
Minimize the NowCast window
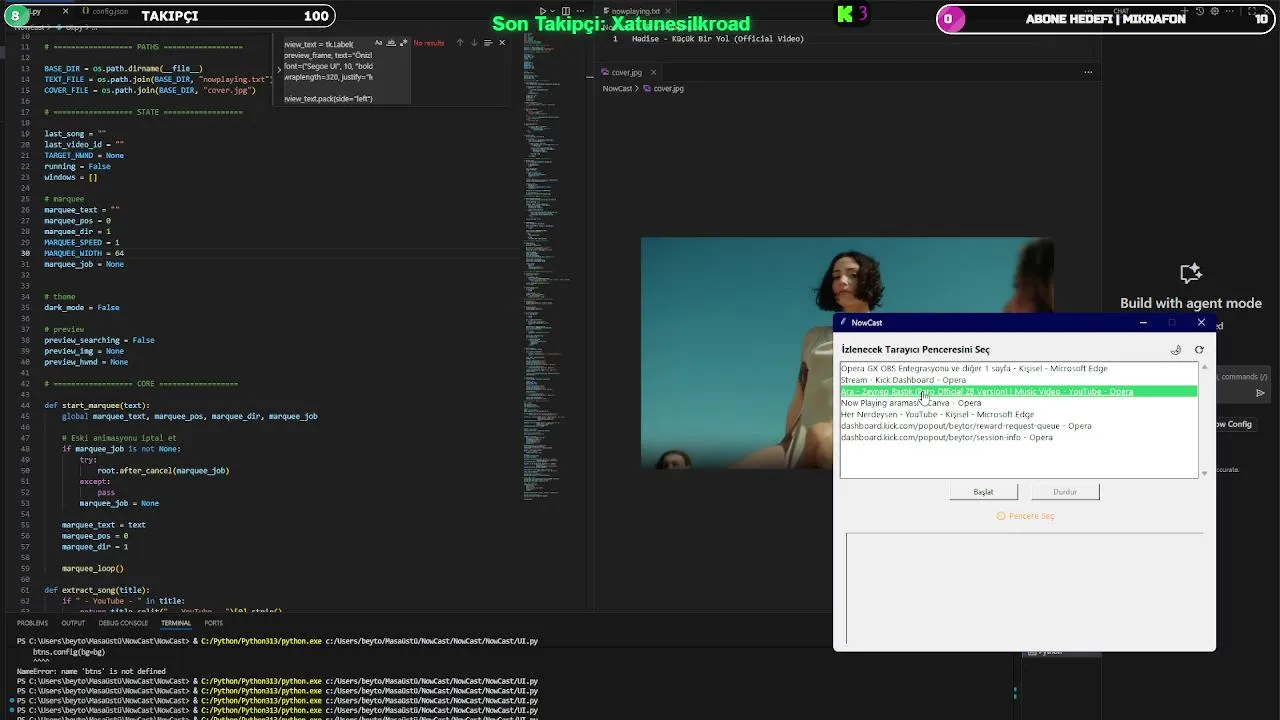pos(1143,322)
